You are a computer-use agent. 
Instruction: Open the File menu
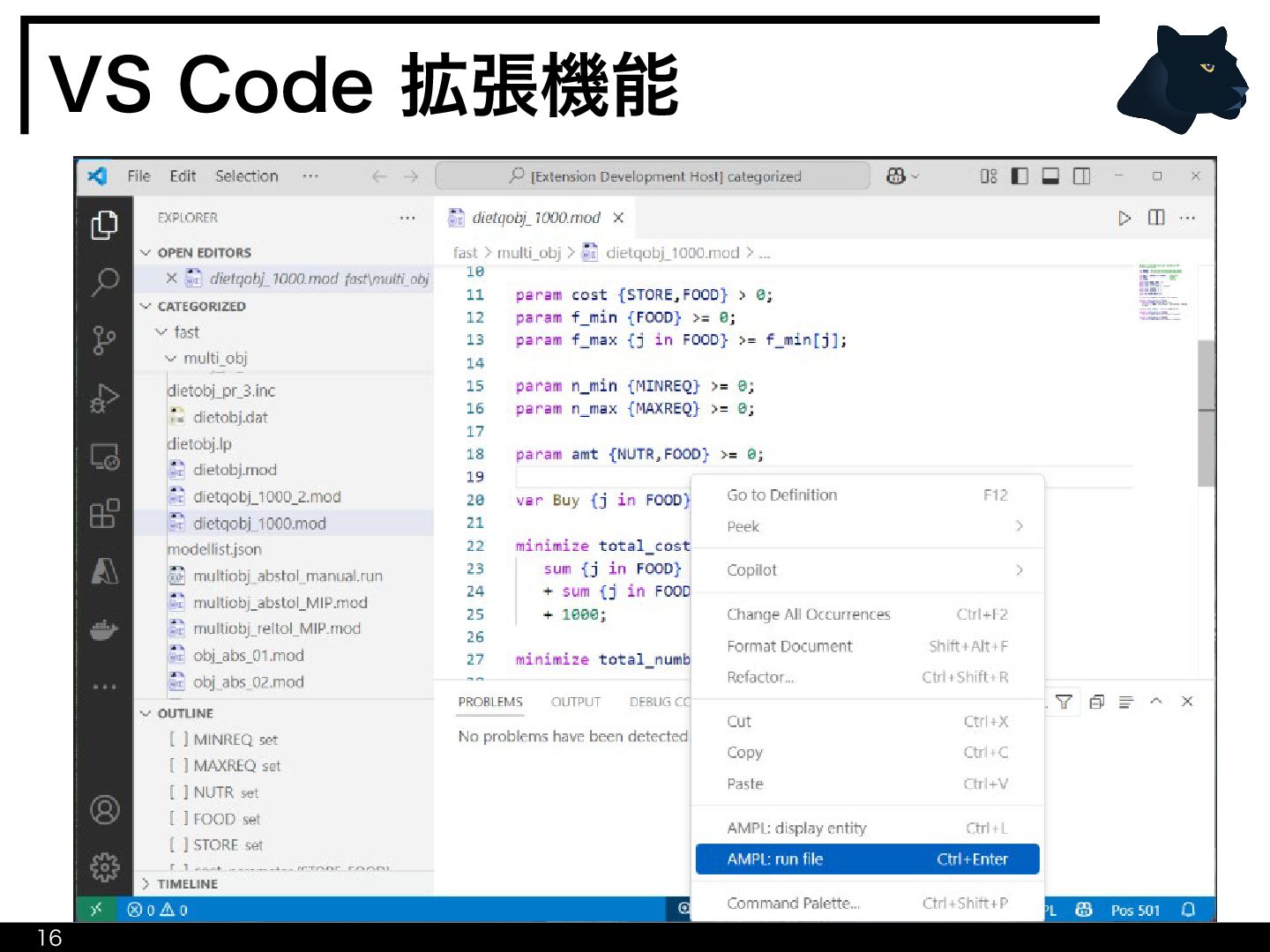138,176
